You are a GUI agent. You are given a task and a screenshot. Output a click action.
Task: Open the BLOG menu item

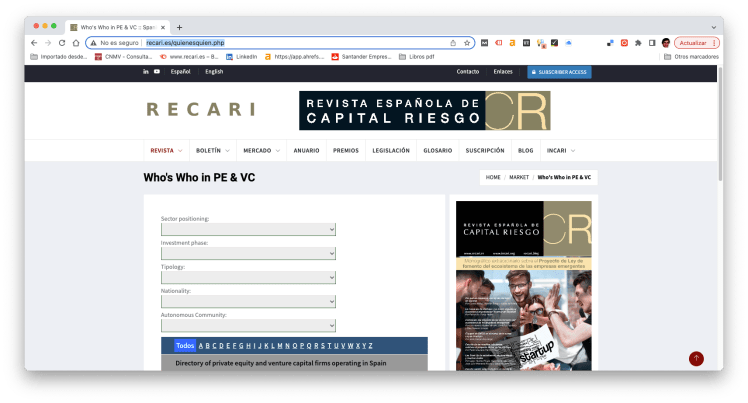point(526,151)
